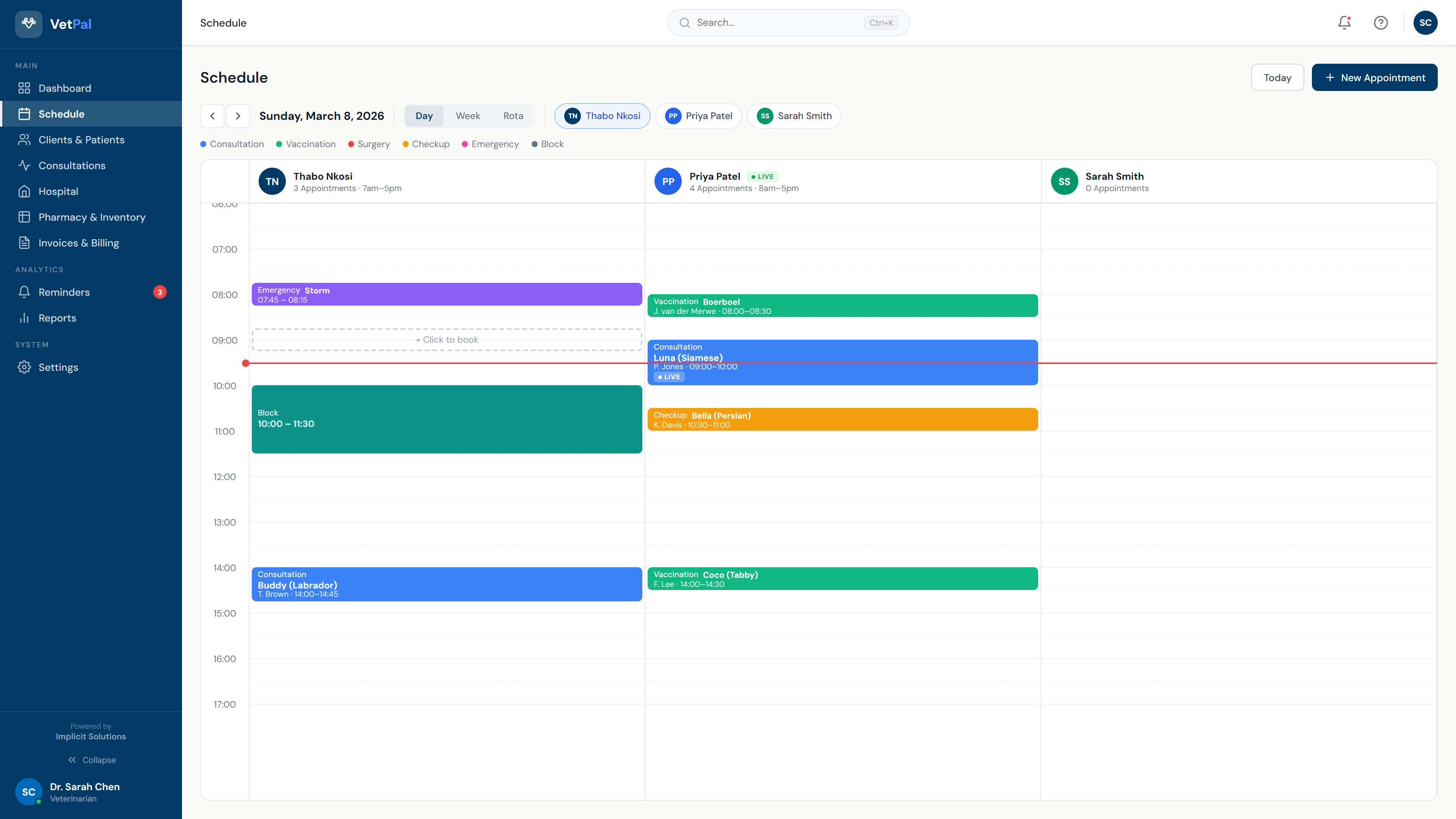The height and width of the screenshot is (819, 1456).
Task: Open the notifications bell in the top bar
Action: (x=1343, y=23)
